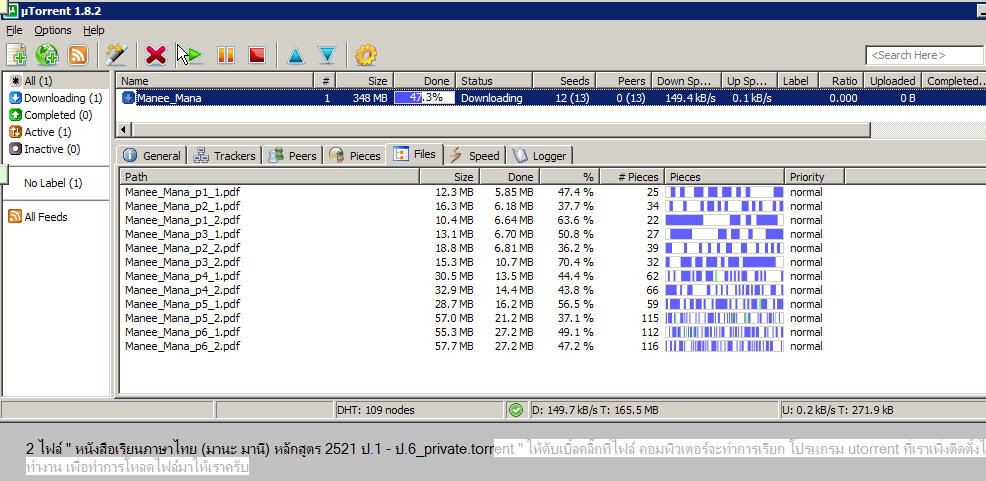Viewport: 986px width, 481px height.
Task: Move torrent up in queue
Action: pos(295,55)
